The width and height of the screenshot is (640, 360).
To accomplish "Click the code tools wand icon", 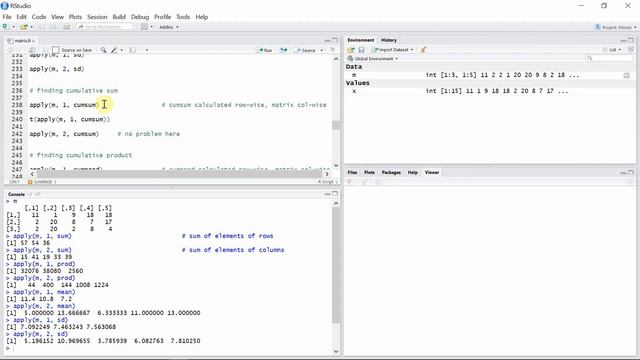I will coord(114,50).
